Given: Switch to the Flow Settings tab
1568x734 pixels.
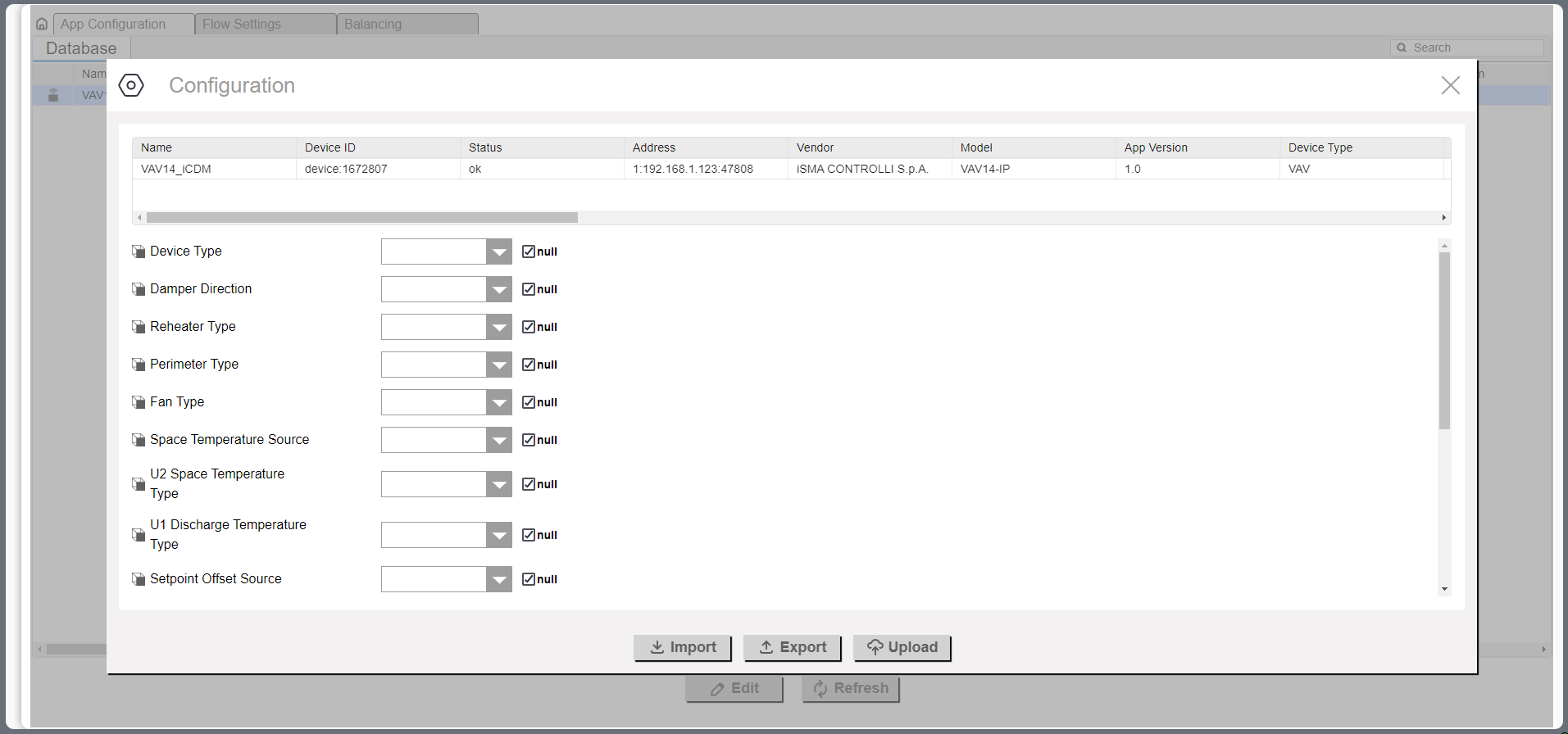Looking at the screenshot, I should pos(265,25).
